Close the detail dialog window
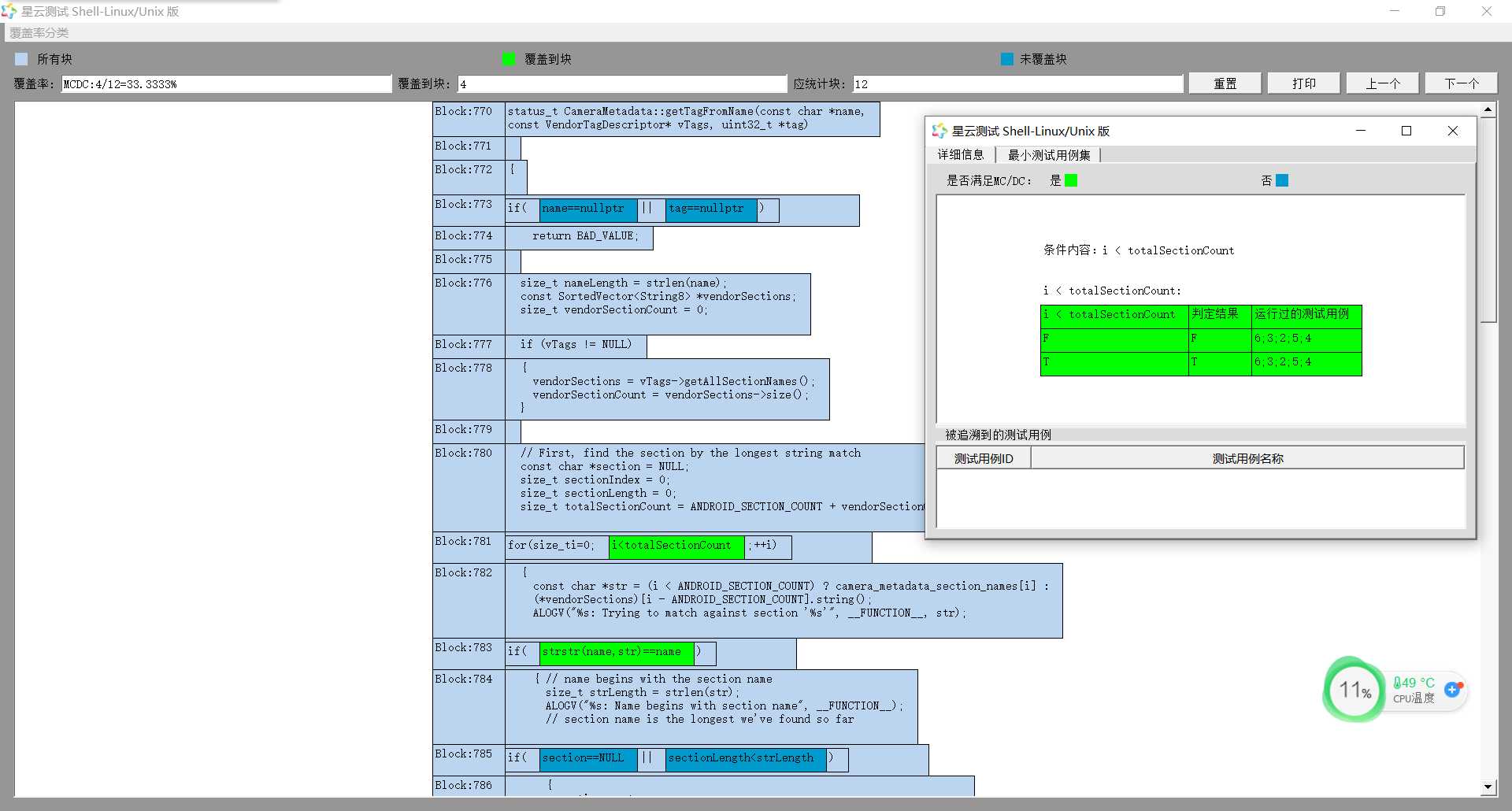This screenshot has width=1512, height=811. [x=1453, y=131]
